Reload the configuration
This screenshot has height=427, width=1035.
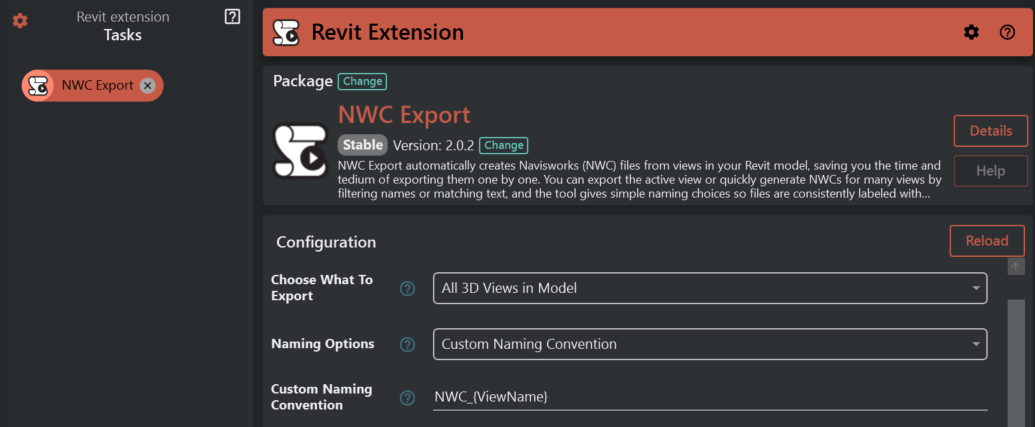tap(987, 241)
